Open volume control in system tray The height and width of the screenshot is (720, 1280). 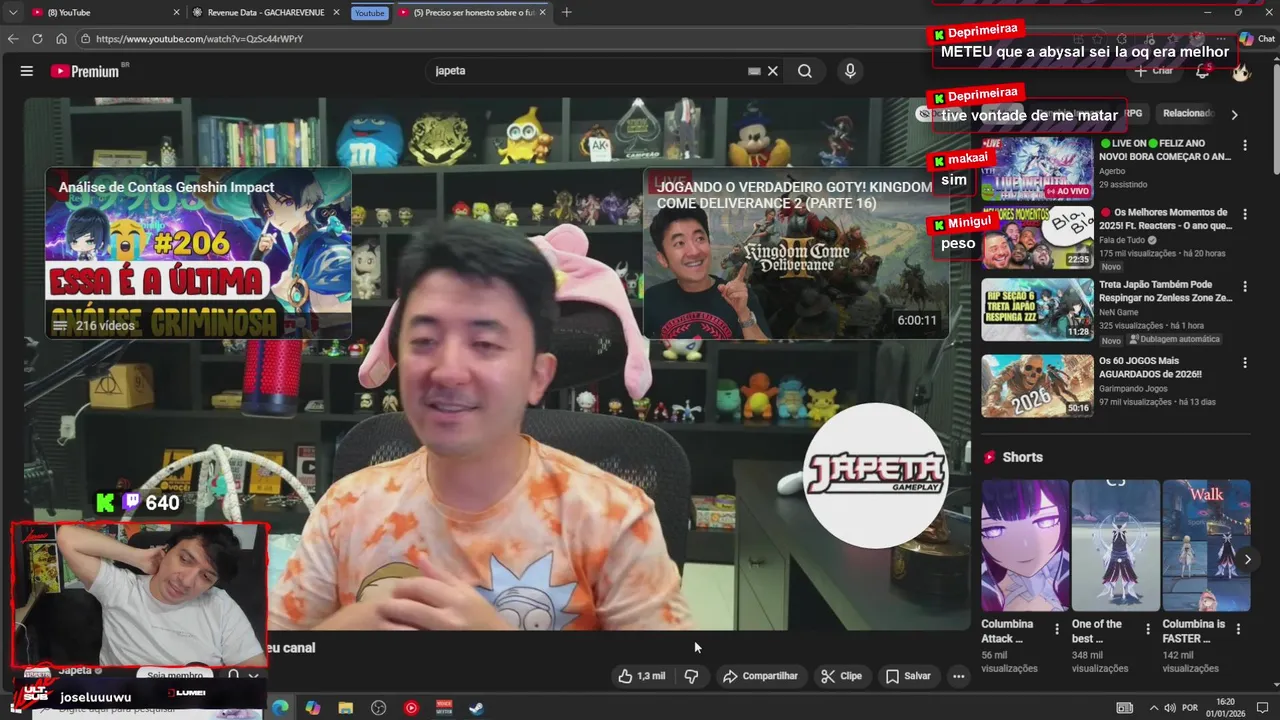click(x=1169, y=708)
